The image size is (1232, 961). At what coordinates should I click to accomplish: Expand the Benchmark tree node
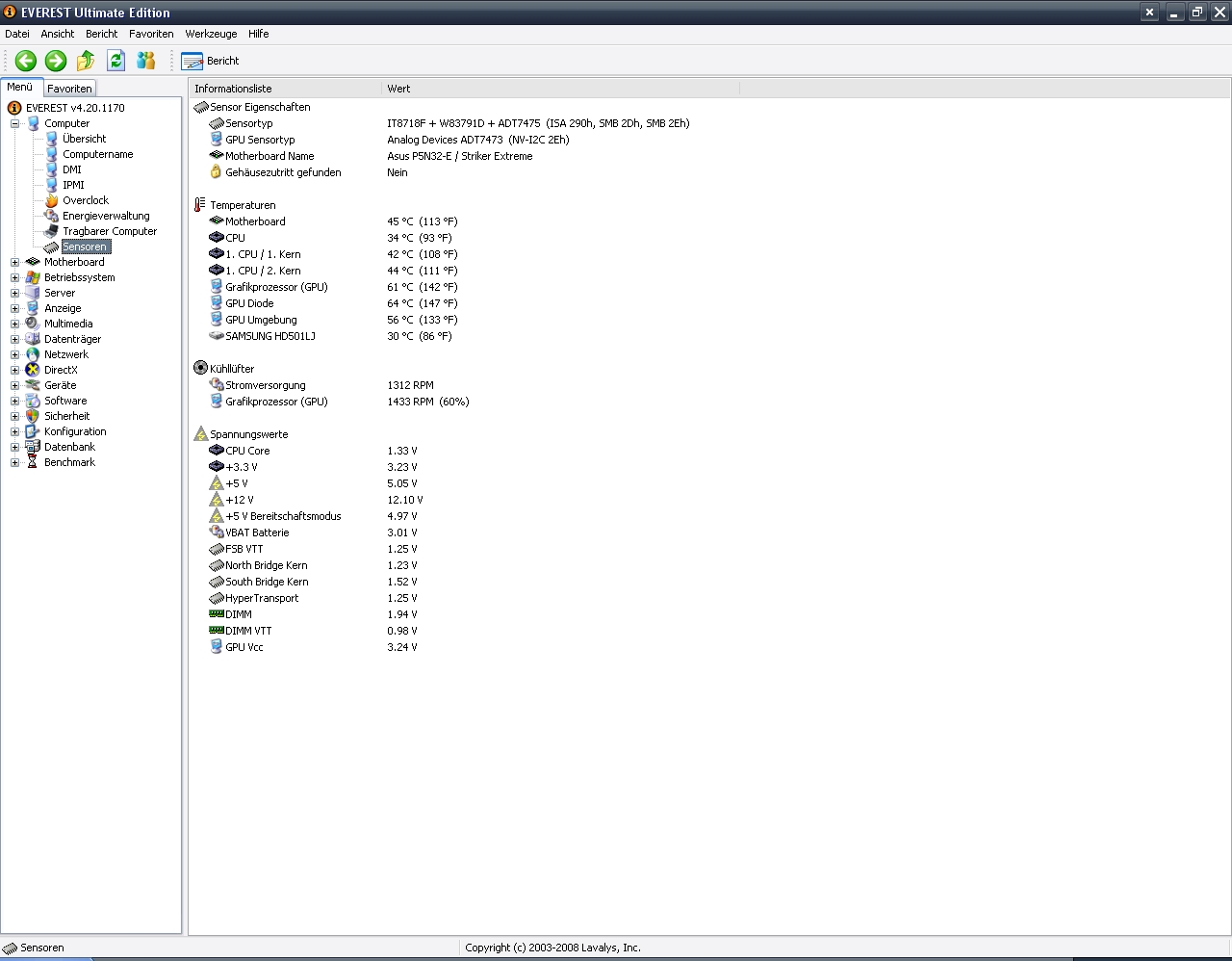(x=15, y=462)
